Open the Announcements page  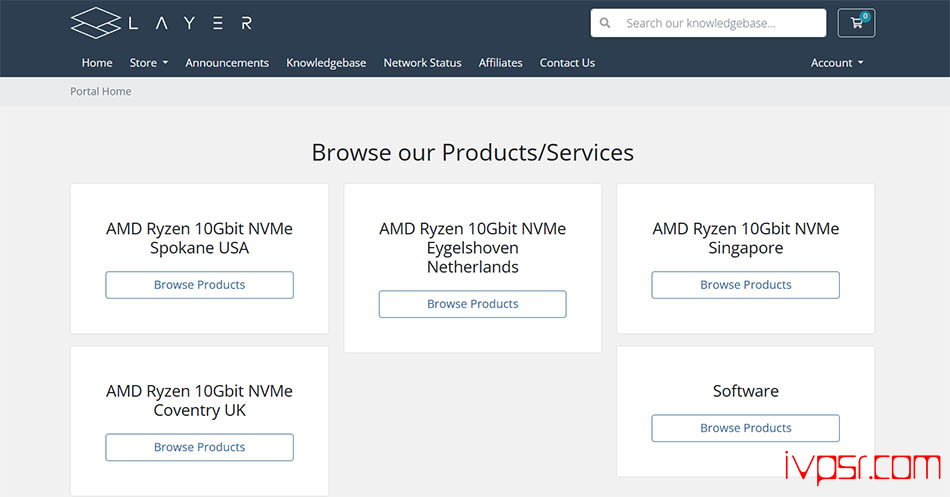click(x=227, y=63)
